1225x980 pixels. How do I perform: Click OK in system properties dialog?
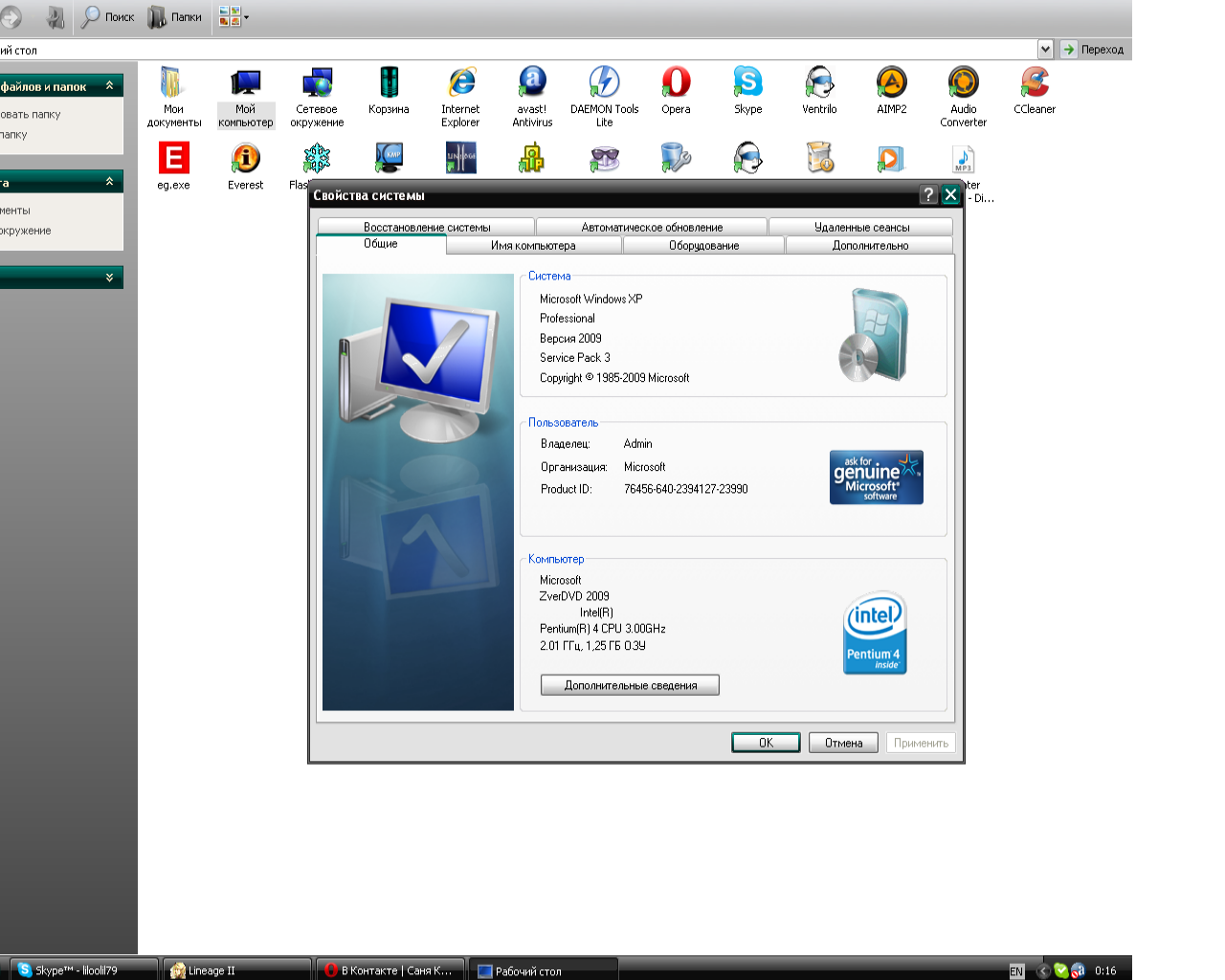[766, 743]
